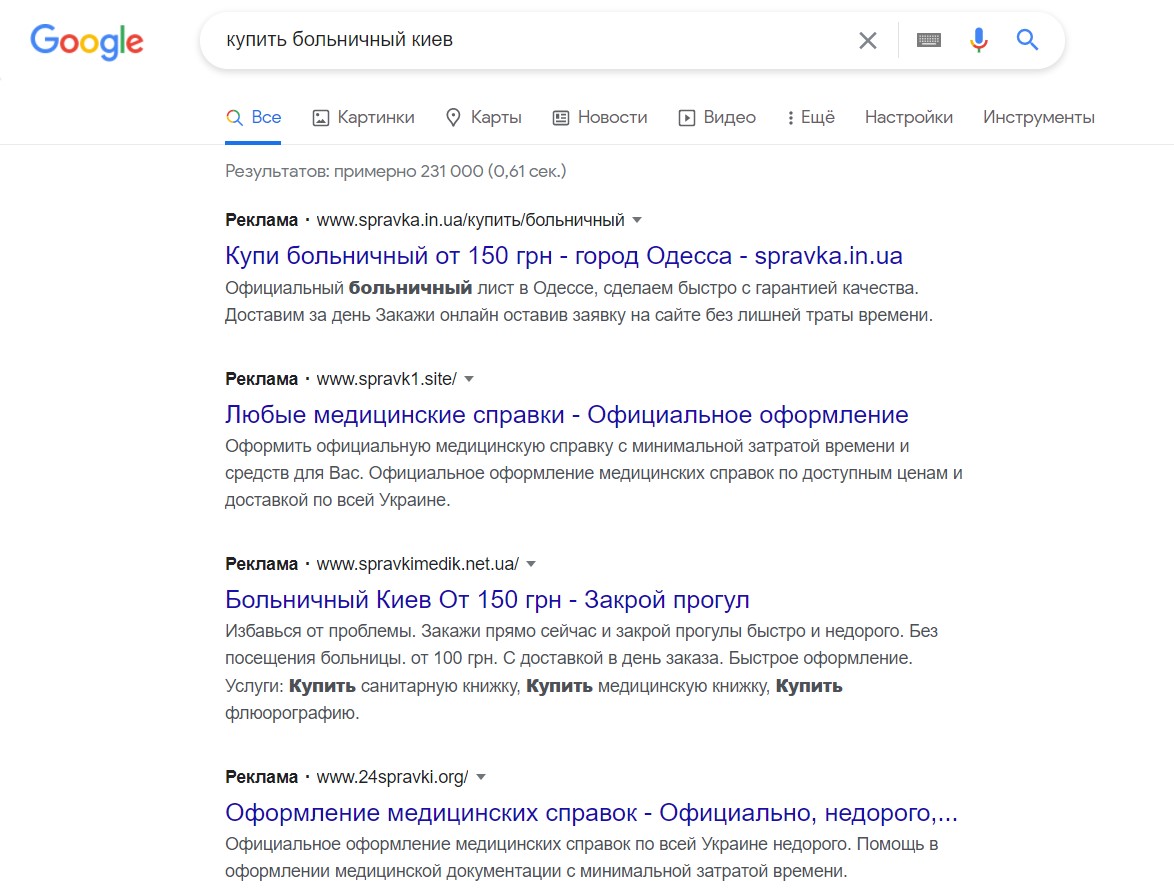Open the 'Купи больничный от 150 грн' link
The height and width of the screenshot is (891, 1174).
(x=563, y=256)
